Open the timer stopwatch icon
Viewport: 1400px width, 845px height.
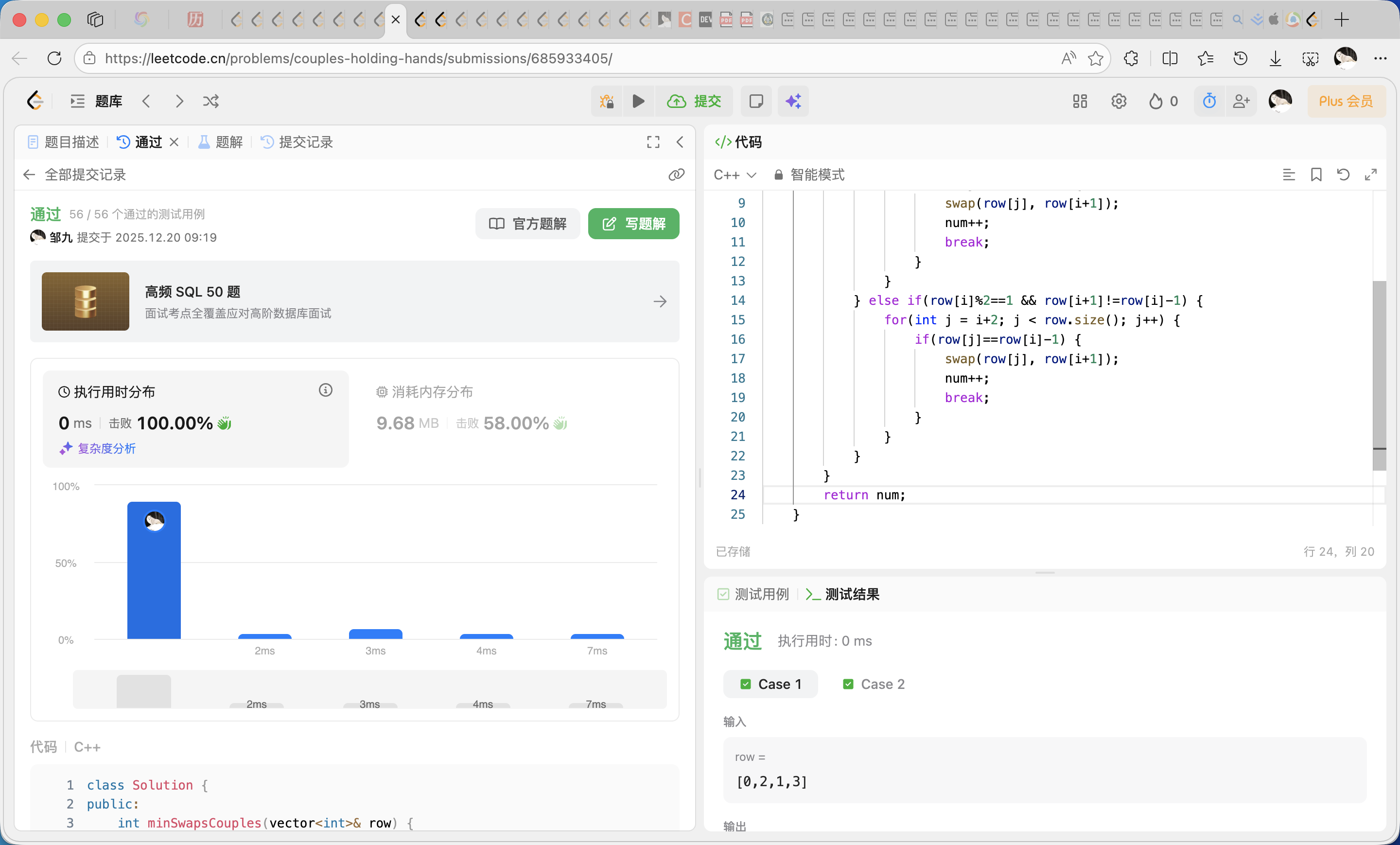1209,101
